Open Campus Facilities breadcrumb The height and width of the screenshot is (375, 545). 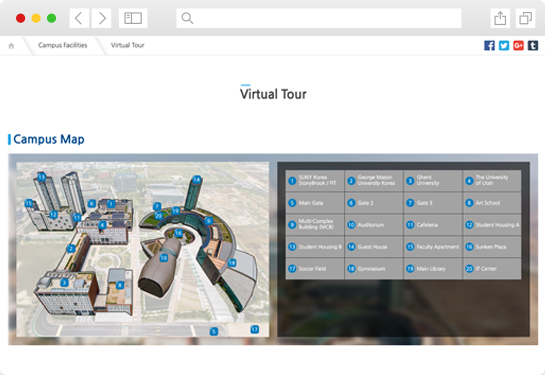click(x=63, y=45)
